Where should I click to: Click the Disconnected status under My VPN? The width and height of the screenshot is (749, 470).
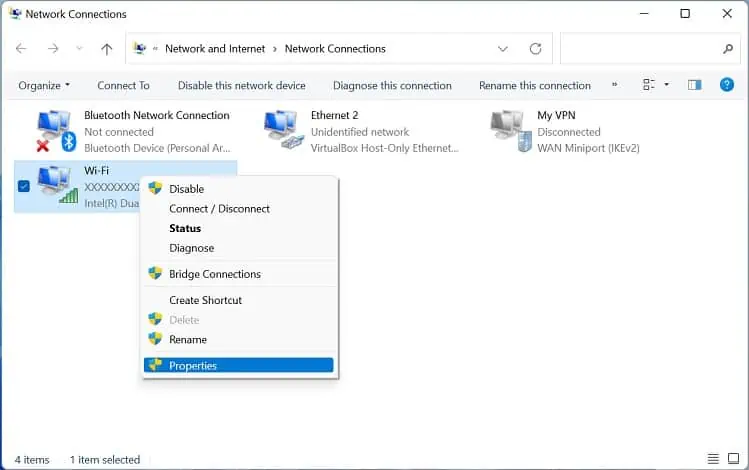click(568, 132)
